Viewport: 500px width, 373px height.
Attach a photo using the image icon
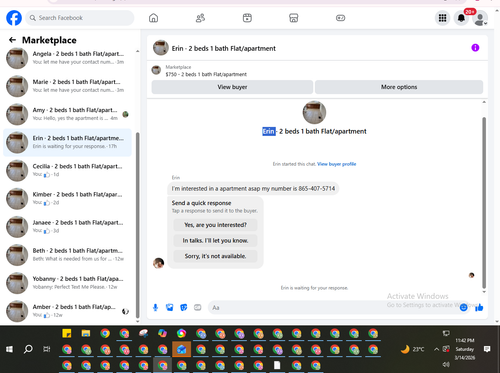coord(170,307)
